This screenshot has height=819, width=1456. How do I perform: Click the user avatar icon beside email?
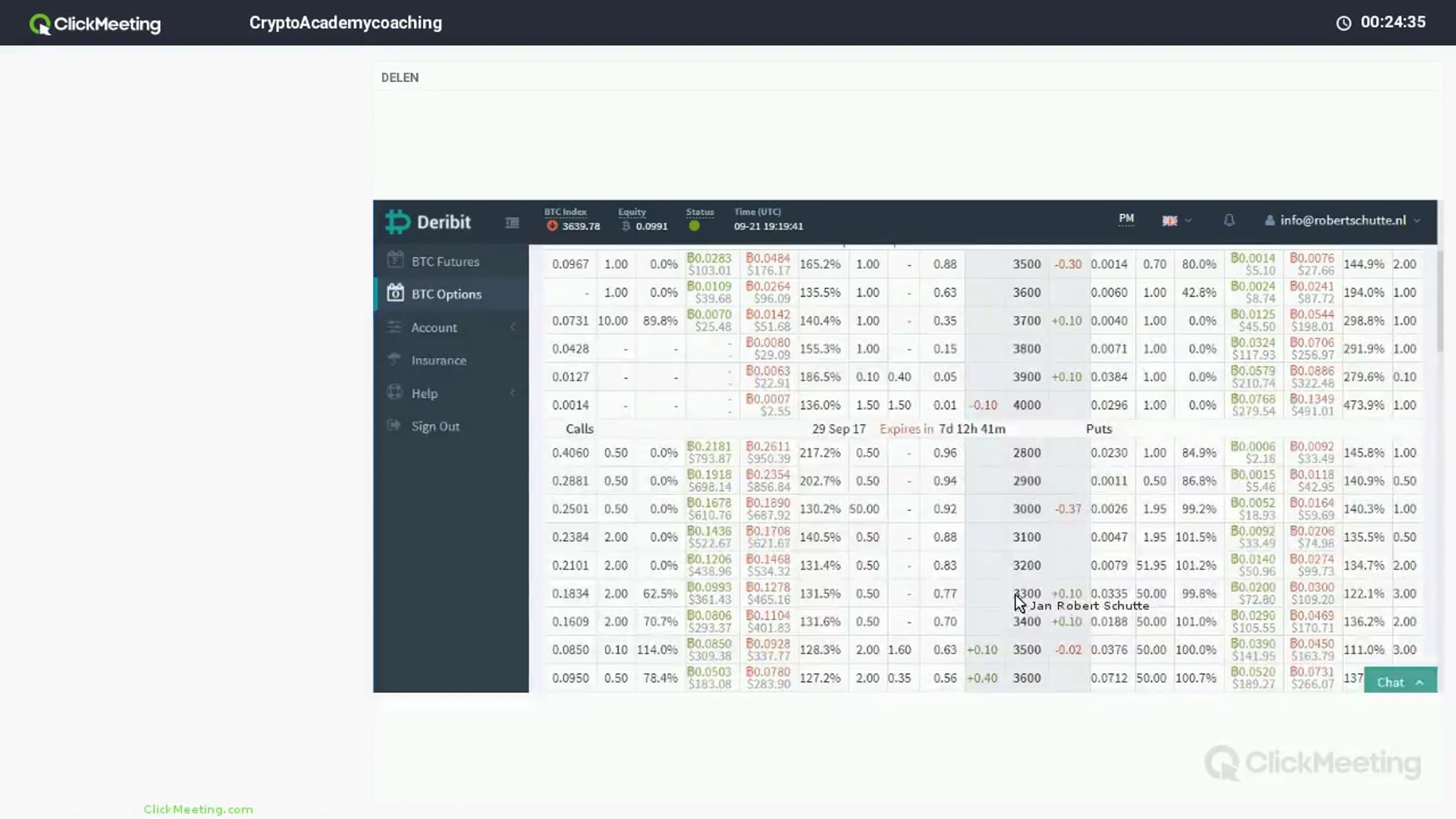(1269, 221)
